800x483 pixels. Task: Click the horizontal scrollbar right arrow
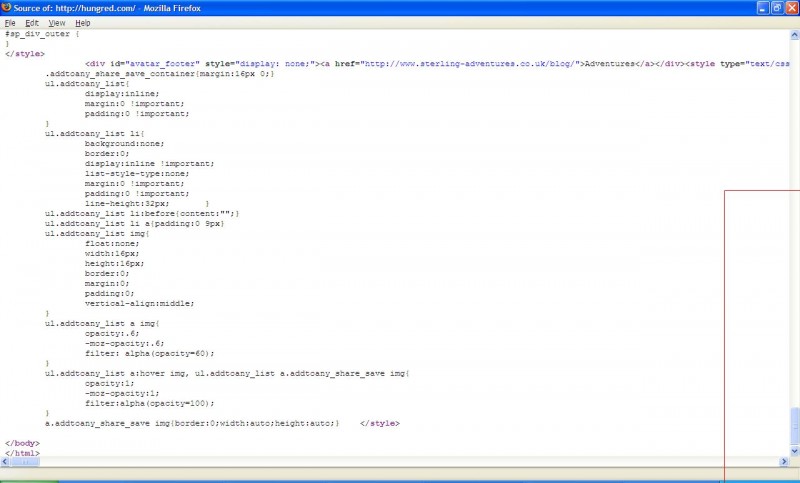(784, 462)
